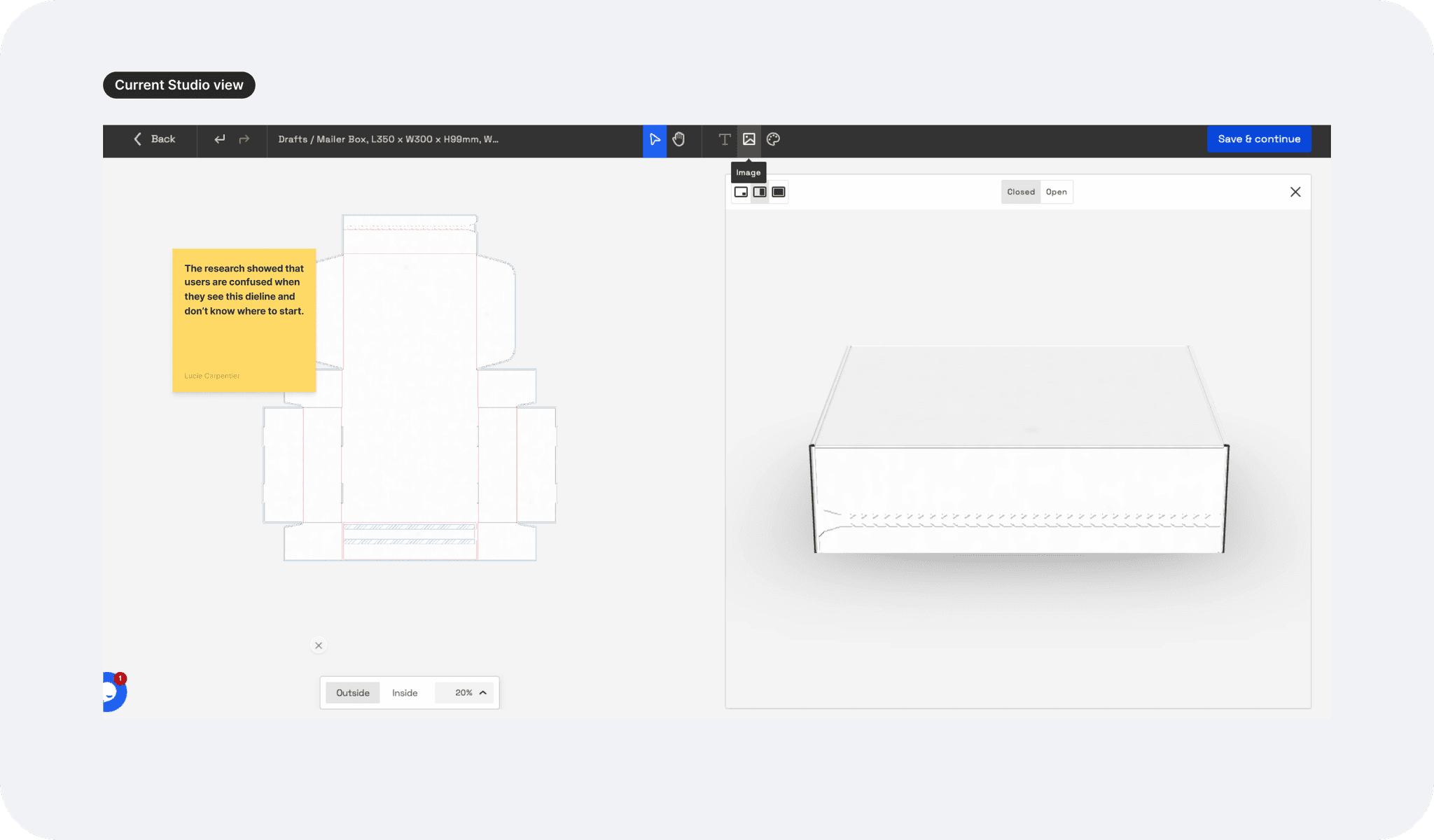Set 3D preview to fullscreen layout
This screenshot has height=840, width=1434.
(779, 192)
